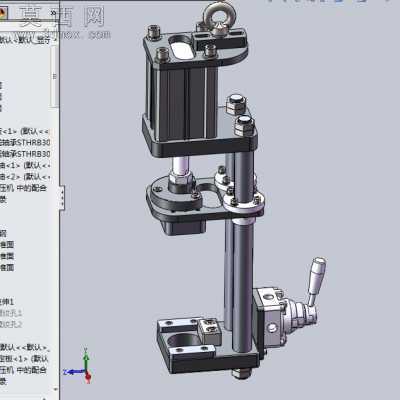Select feature row ending '伸1'
400x400 pixels.
pos(7,302)
